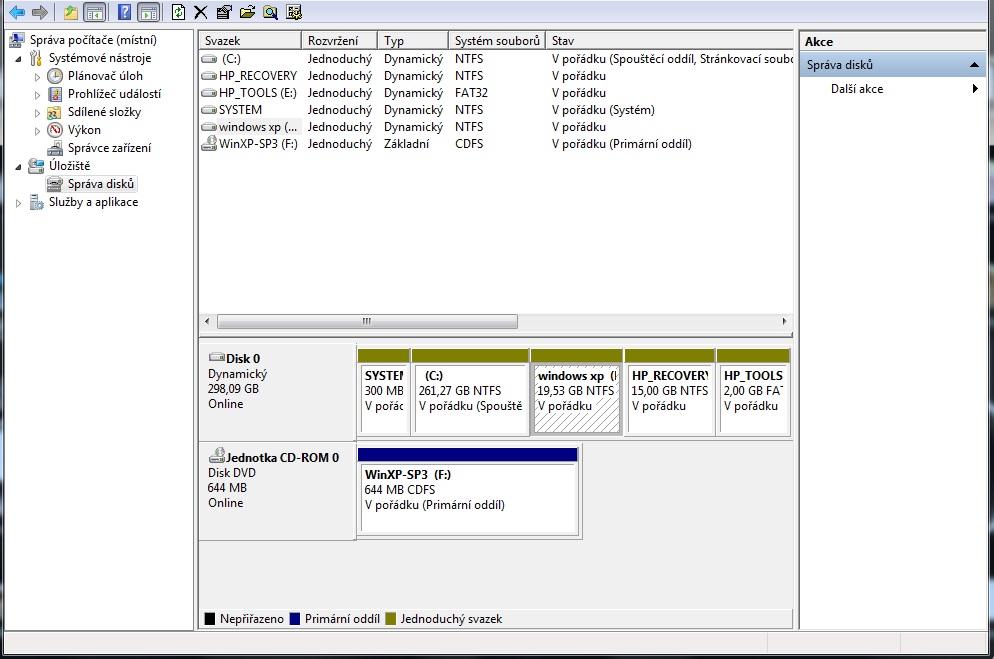Open Help with the question mark icon

(x=125, y=12)
